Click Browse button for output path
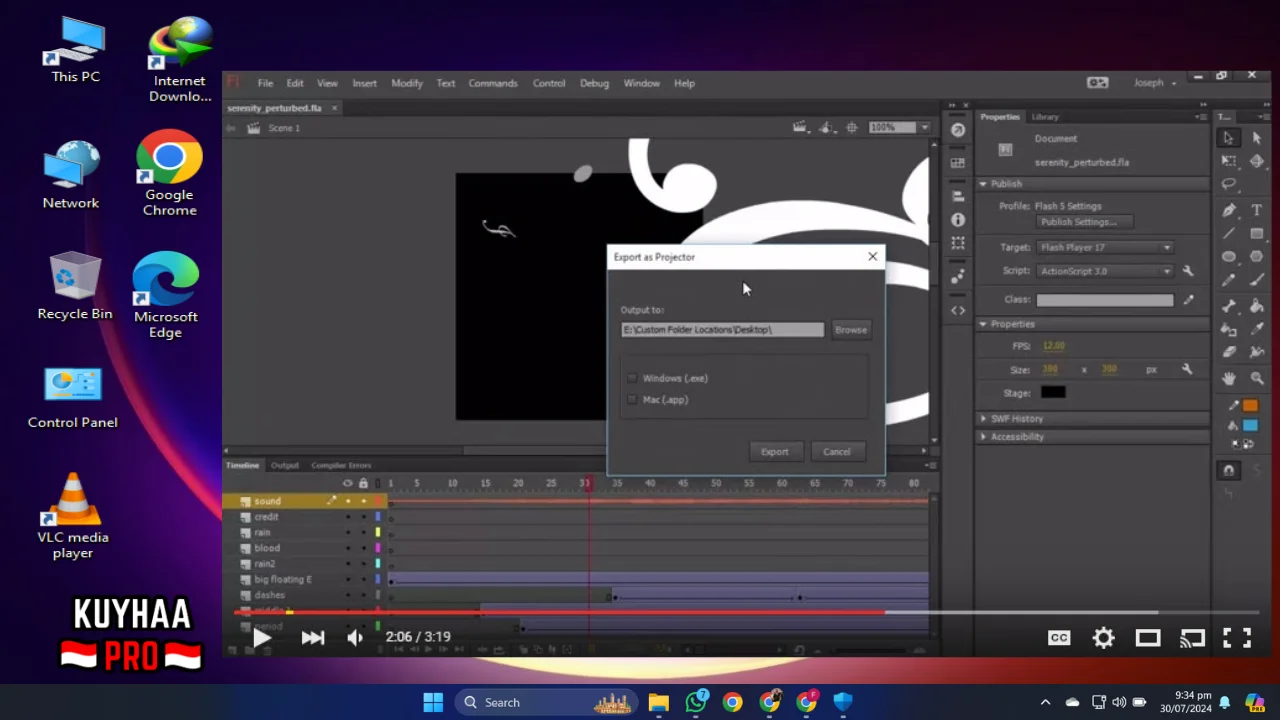Screen dimensions: 1280x720 pos(851,329)
